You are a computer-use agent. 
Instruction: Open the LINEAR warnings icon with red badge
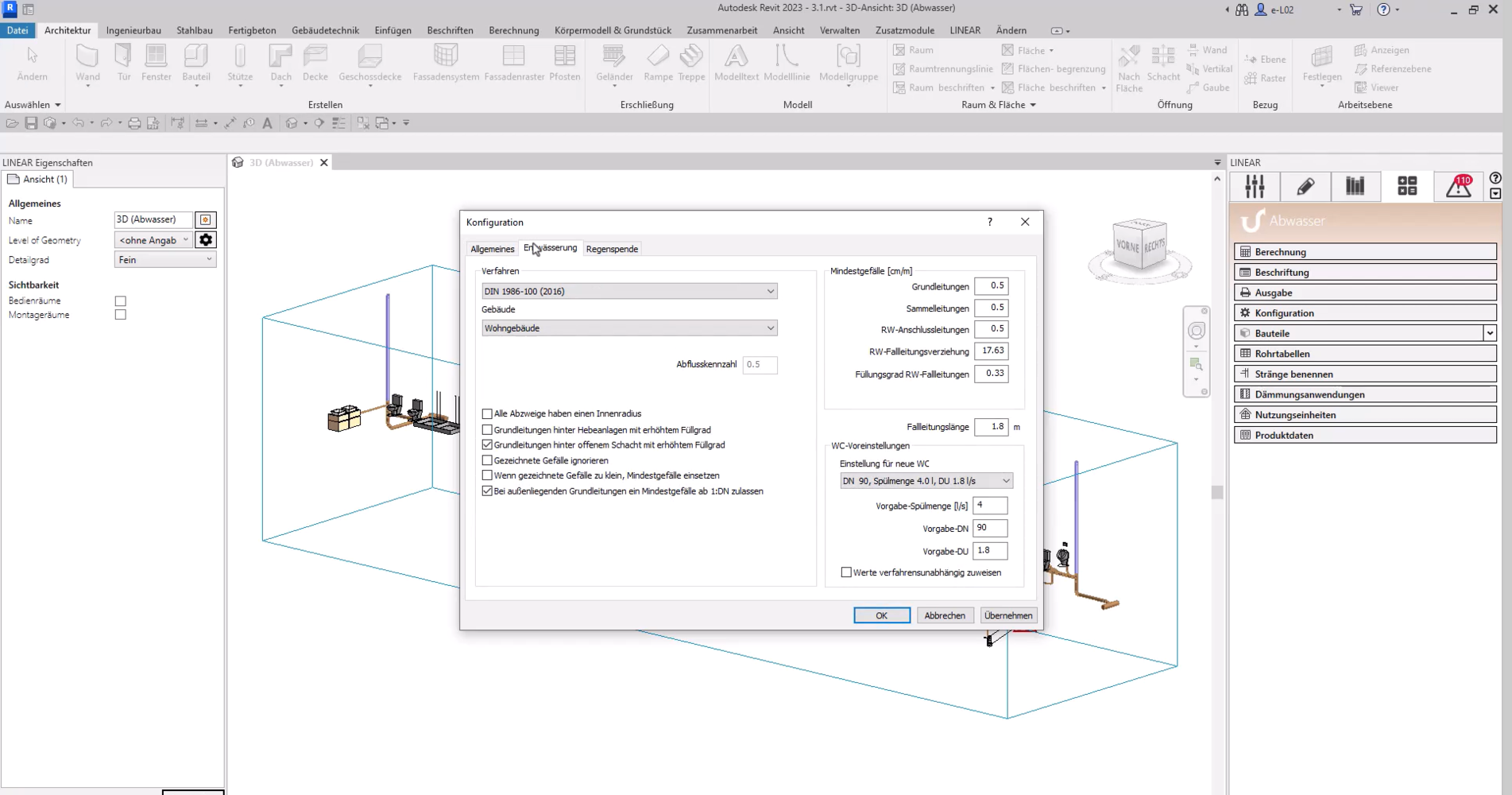click(x=1459, y=186)
